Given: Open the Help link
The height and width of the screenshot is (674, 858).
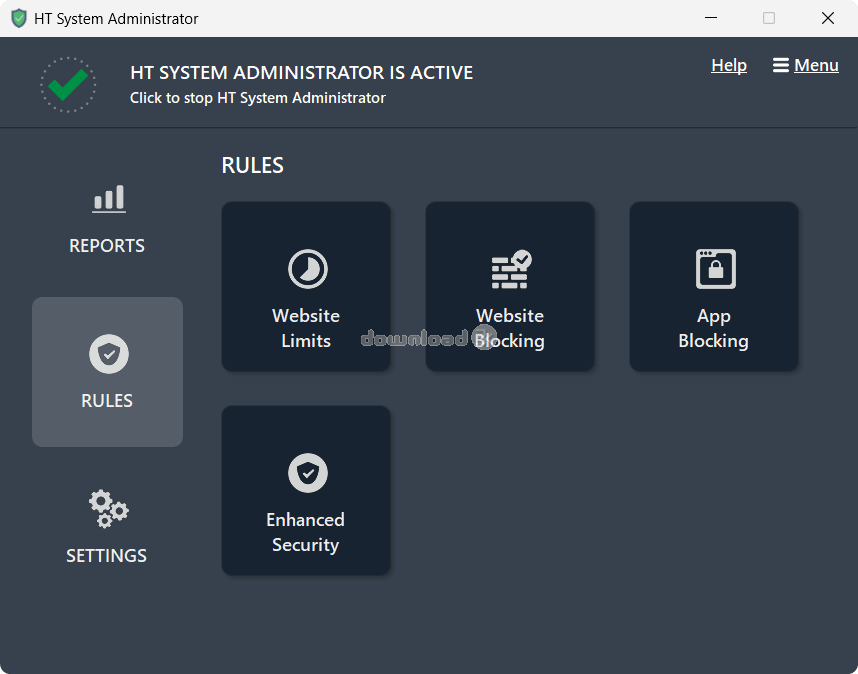Looking at the screenshot, I should pos(729,65).
